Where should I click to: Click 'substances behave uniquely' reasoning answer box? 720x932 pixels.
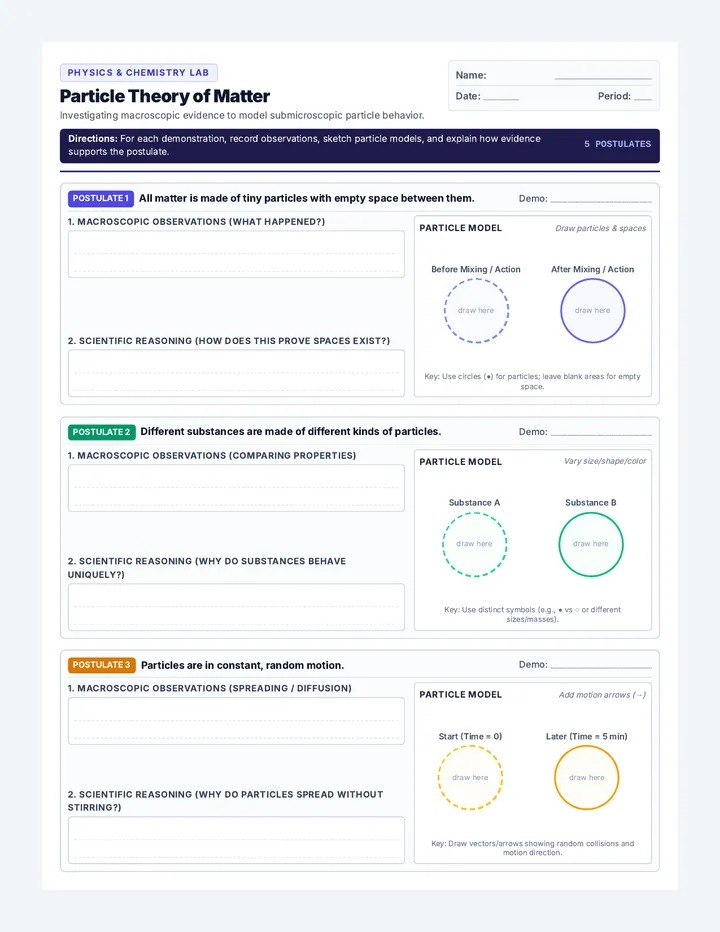tap(236, 607)
